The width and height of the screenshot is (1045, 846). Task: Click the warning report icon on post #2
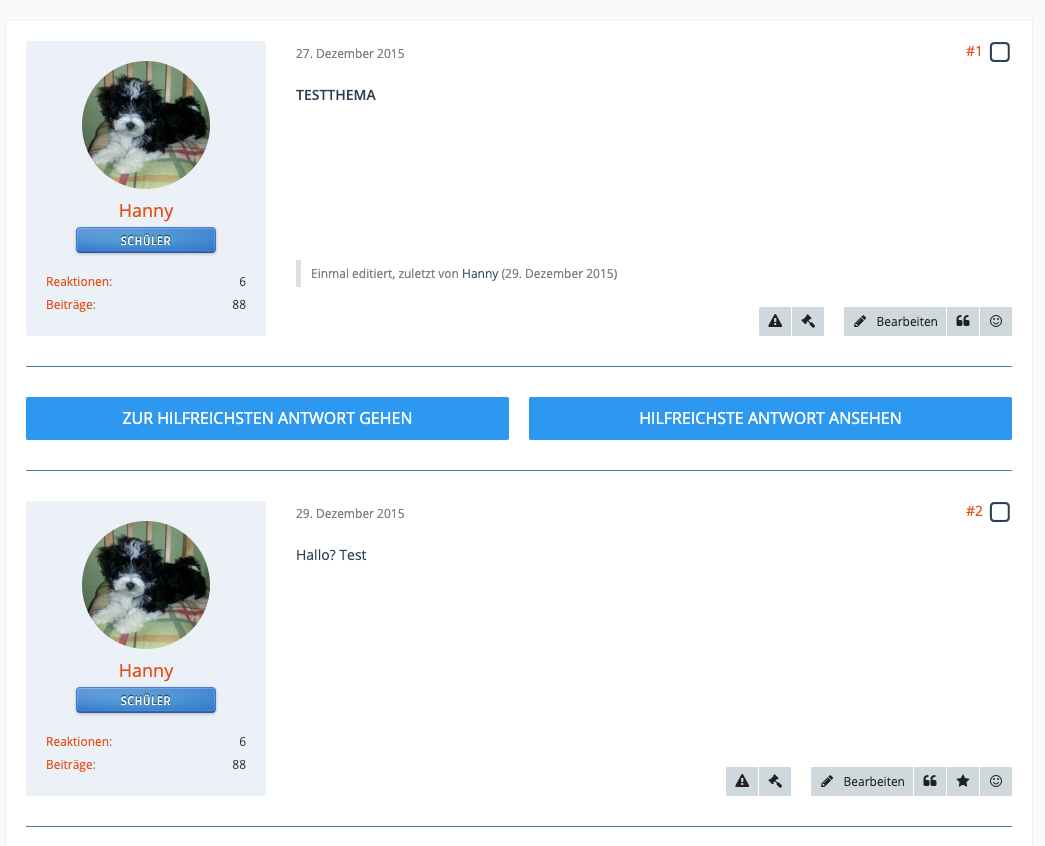tap(741, 782)
